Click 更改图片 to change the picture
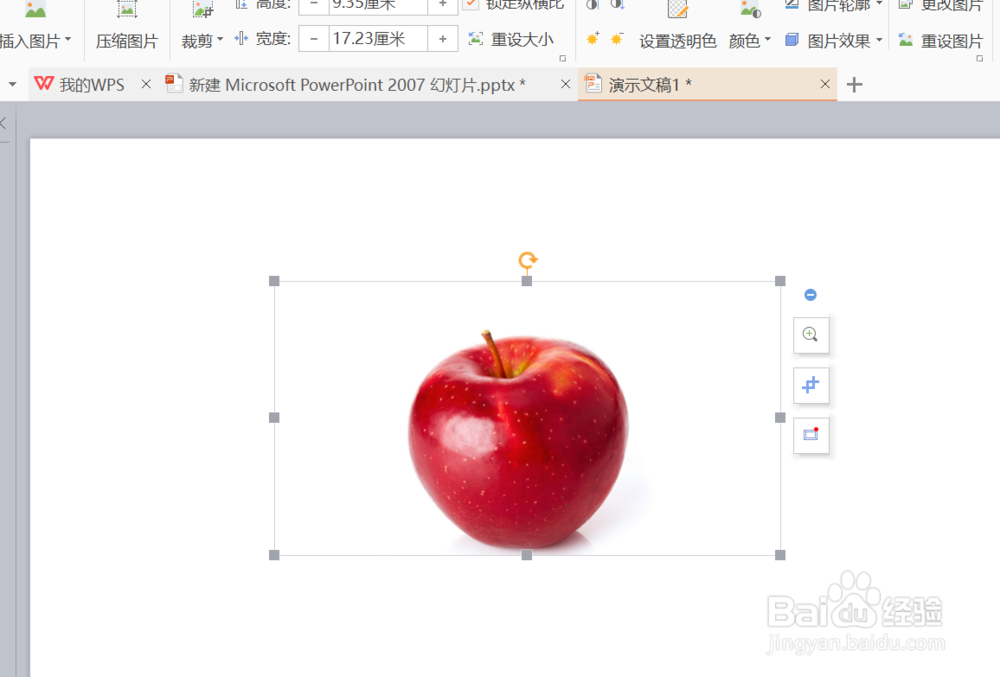 click(x=941, y=5)
